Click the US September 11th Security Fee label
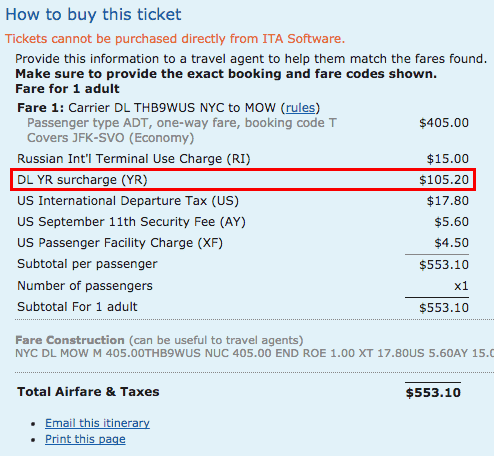The image size is (494, 456). (x=131, y=222)
